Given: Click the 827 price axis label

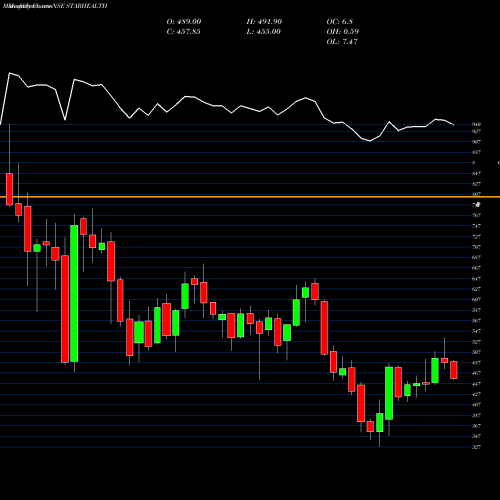Looking at the screenshot, I should 476,184.
